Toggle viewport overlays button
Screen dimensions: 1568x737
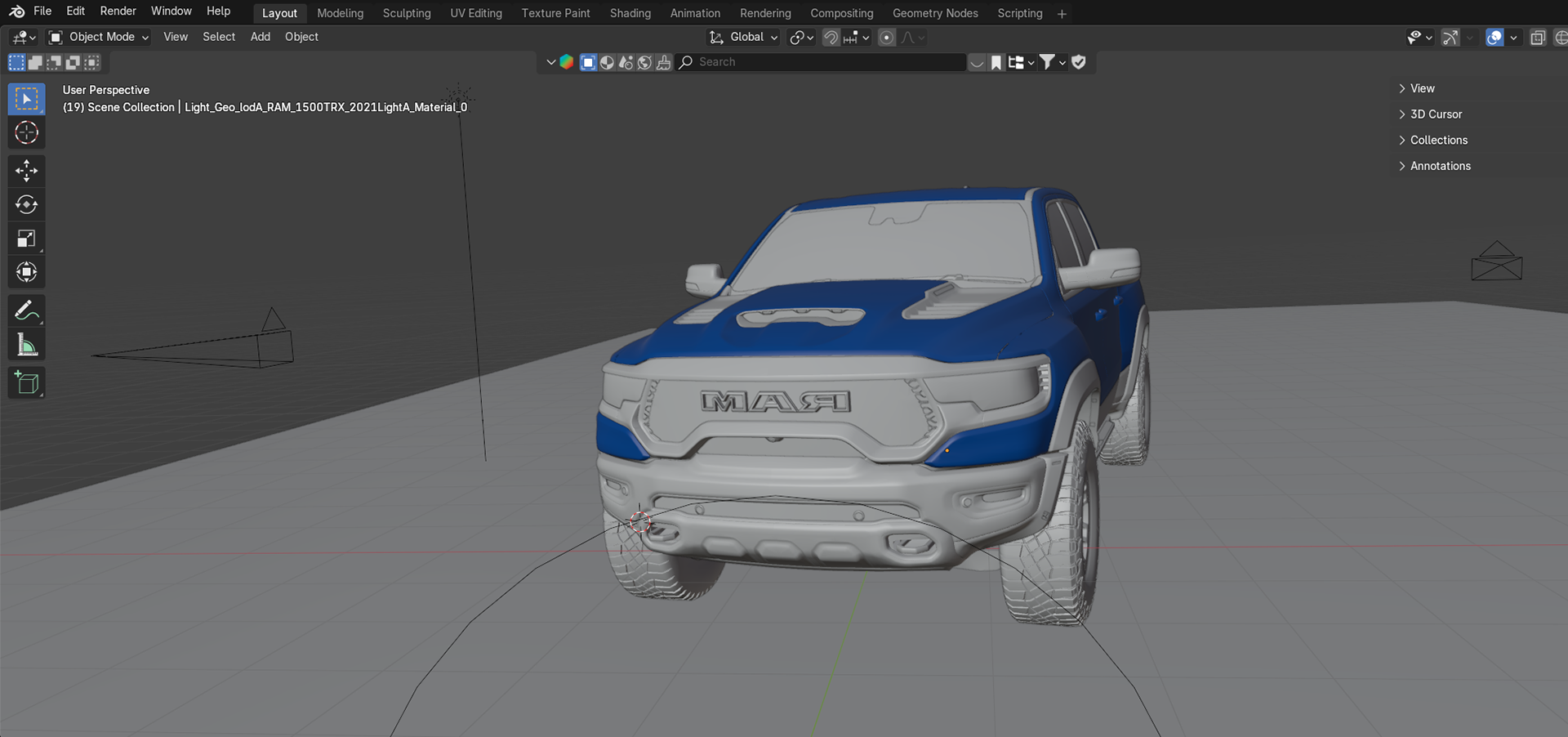pos(1494,38)
